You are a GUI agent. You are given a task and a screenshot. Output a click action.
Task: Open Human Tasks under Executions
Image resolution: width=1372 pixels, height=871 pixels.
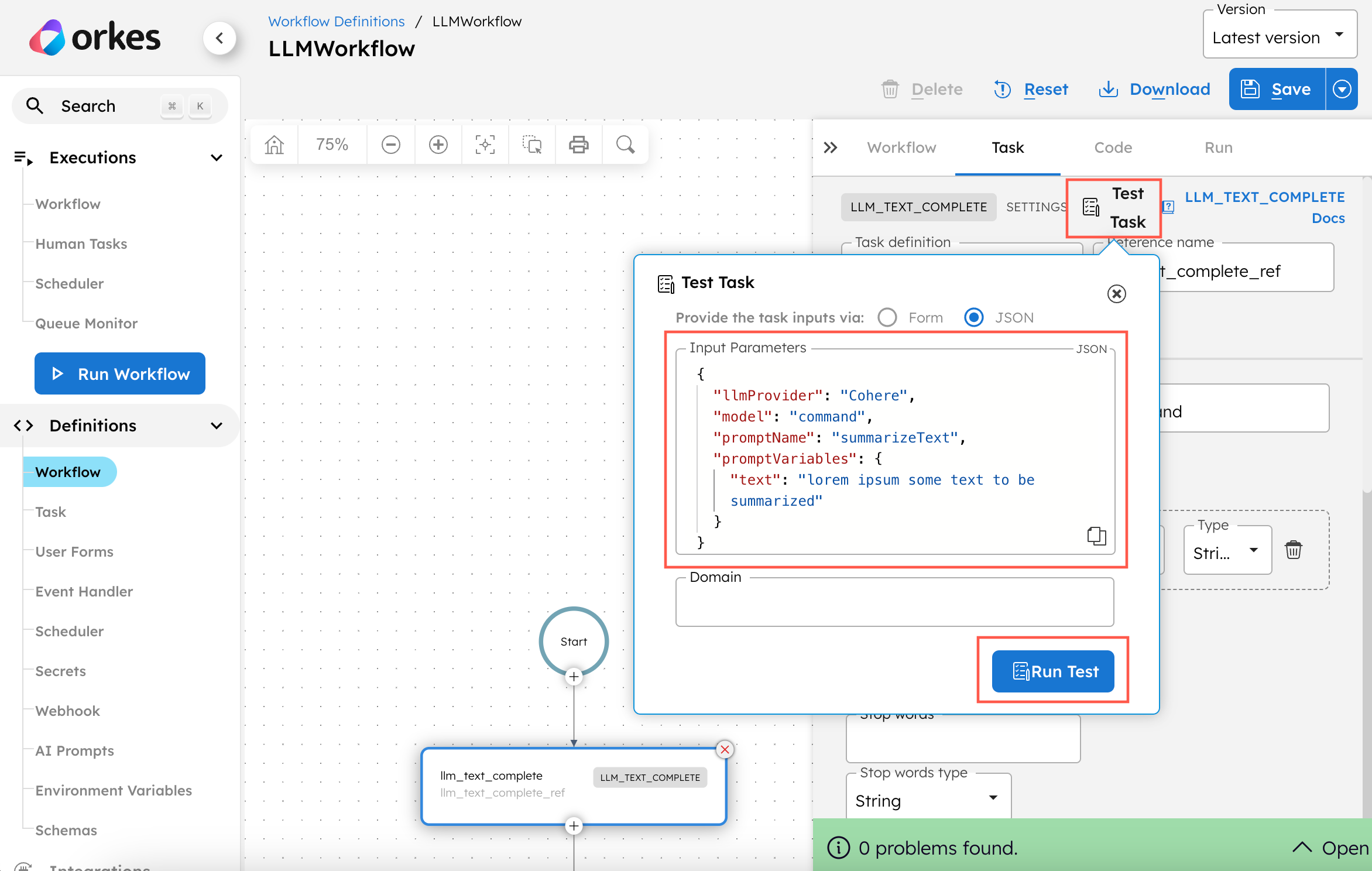pyautogui.click(x=81, y=244)
